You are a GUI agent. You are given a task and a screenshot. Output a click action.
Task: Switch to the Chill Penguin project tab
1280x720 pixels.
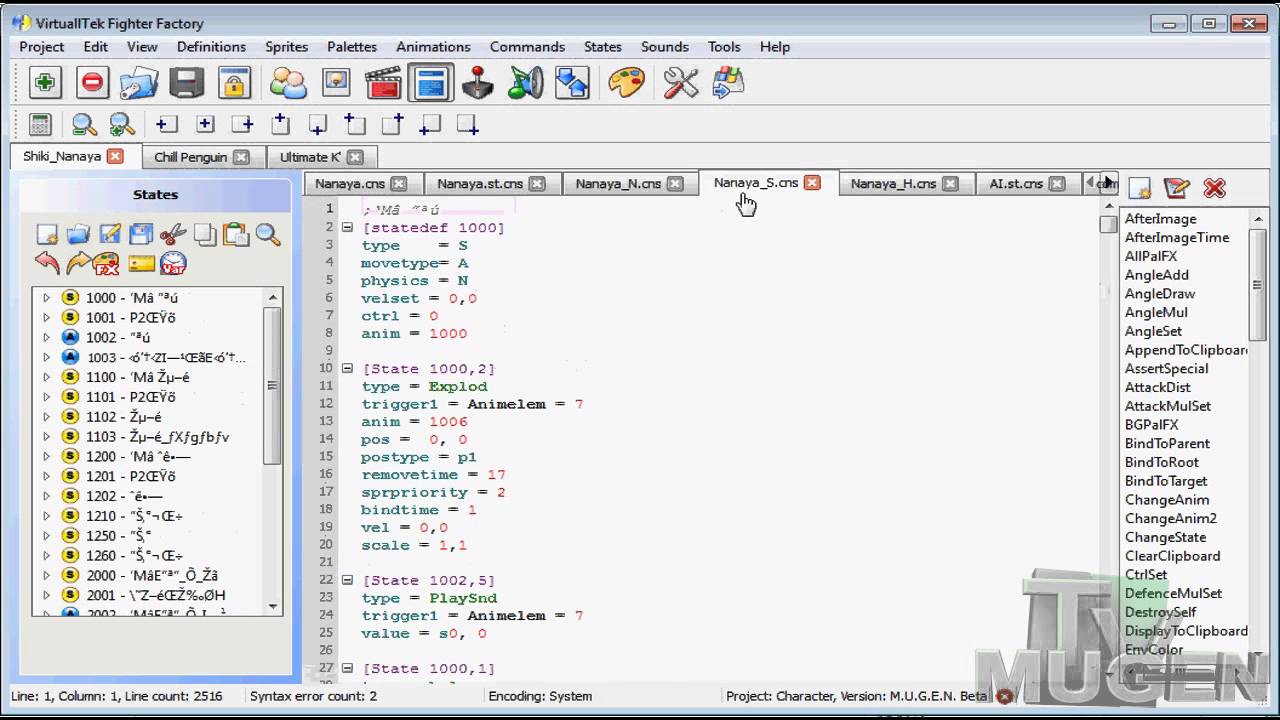click(190, 157)
